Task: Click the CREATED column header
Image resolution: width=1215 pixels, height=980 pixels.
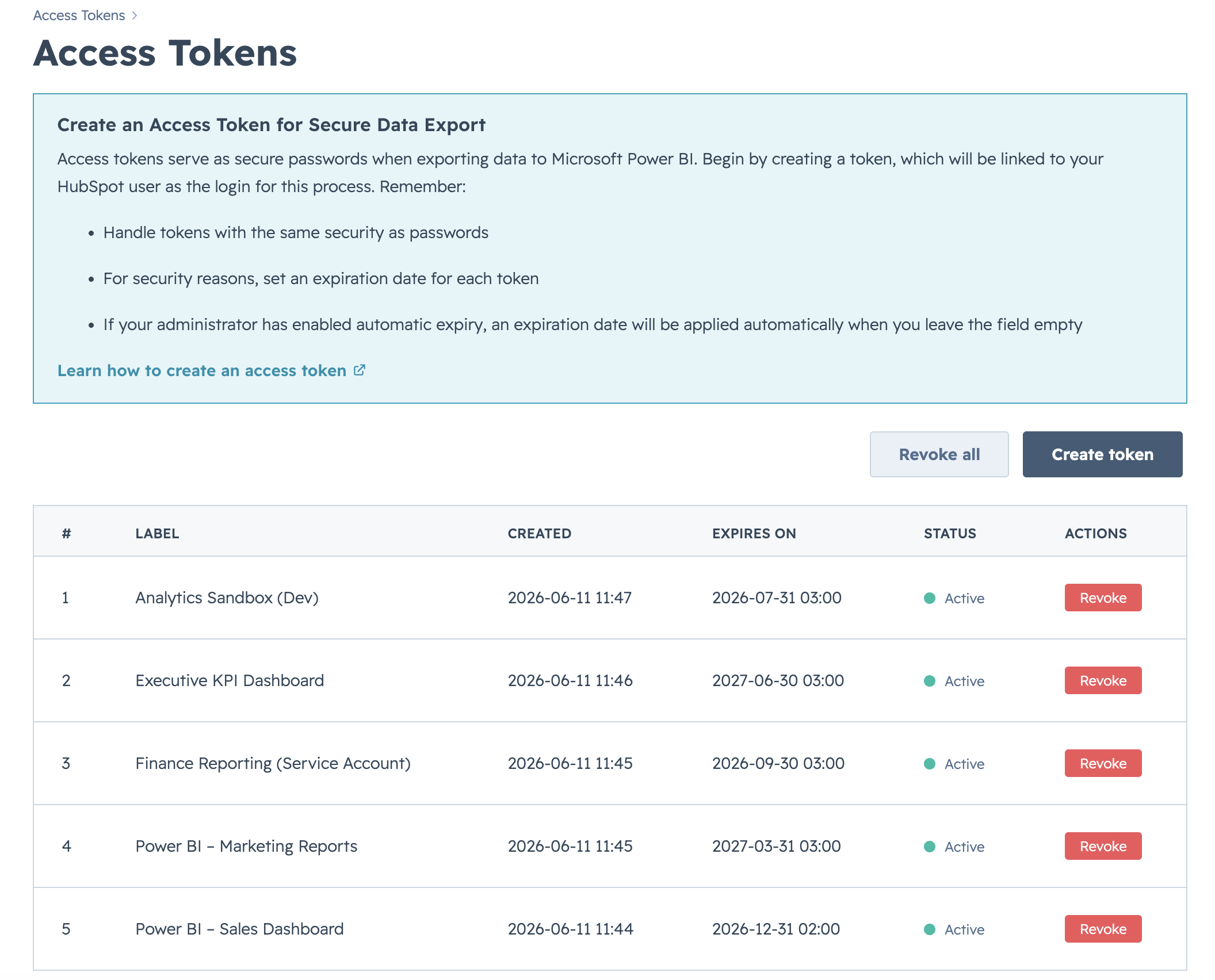Action: pyautogui.click(x=539, y=533)
